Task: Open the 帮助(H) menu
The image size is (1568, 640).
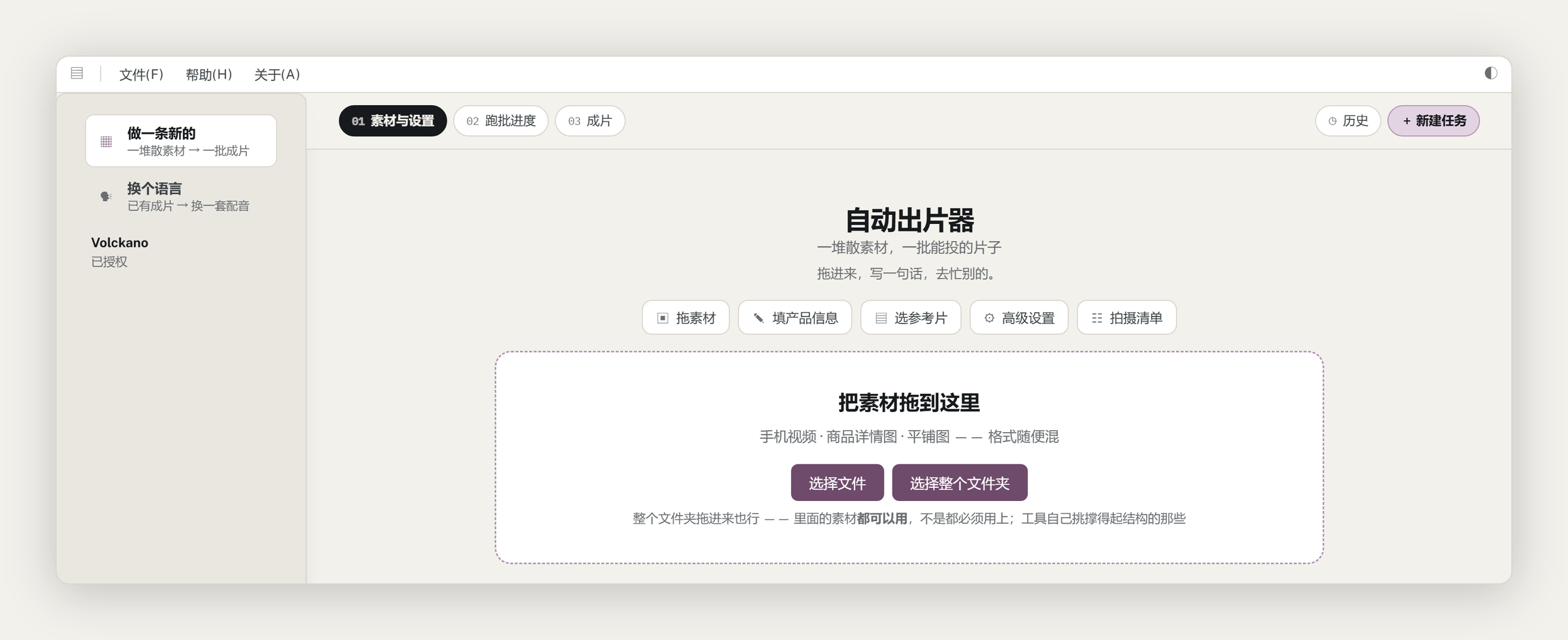Action: click(x=209, y=74)
